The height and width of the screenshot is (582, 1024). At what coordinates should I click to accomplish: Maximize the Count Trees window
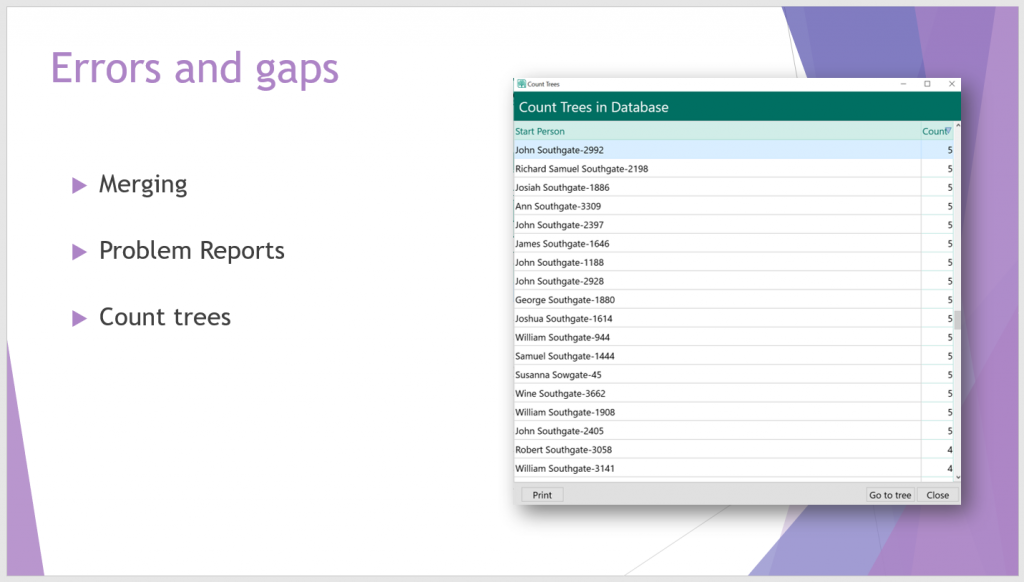pos(927,84)
